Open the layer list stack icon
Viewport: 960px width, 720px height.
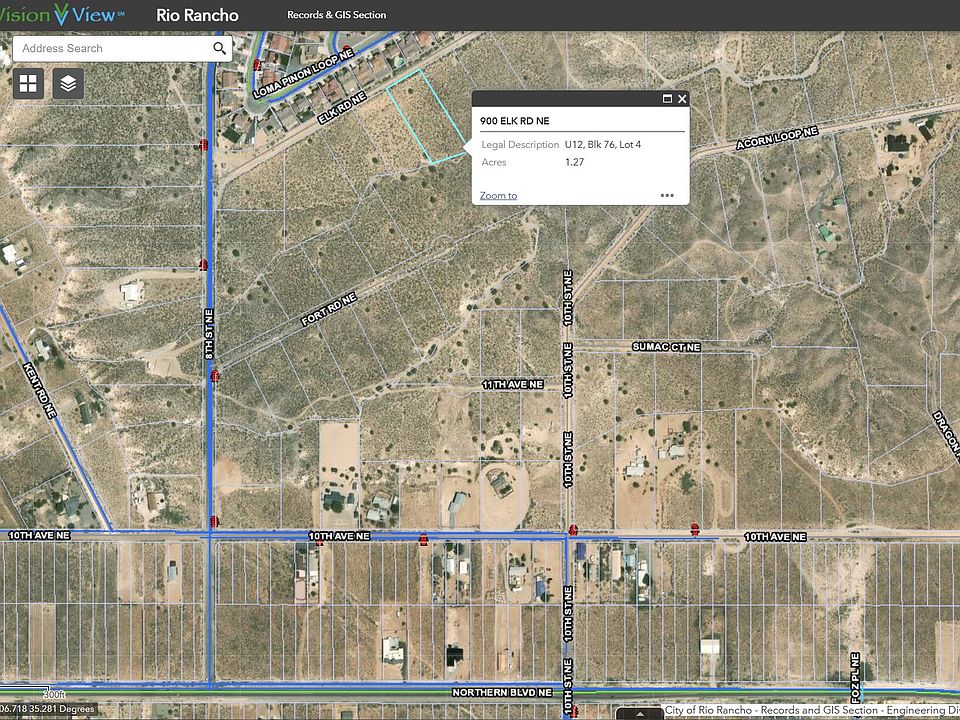68,84
